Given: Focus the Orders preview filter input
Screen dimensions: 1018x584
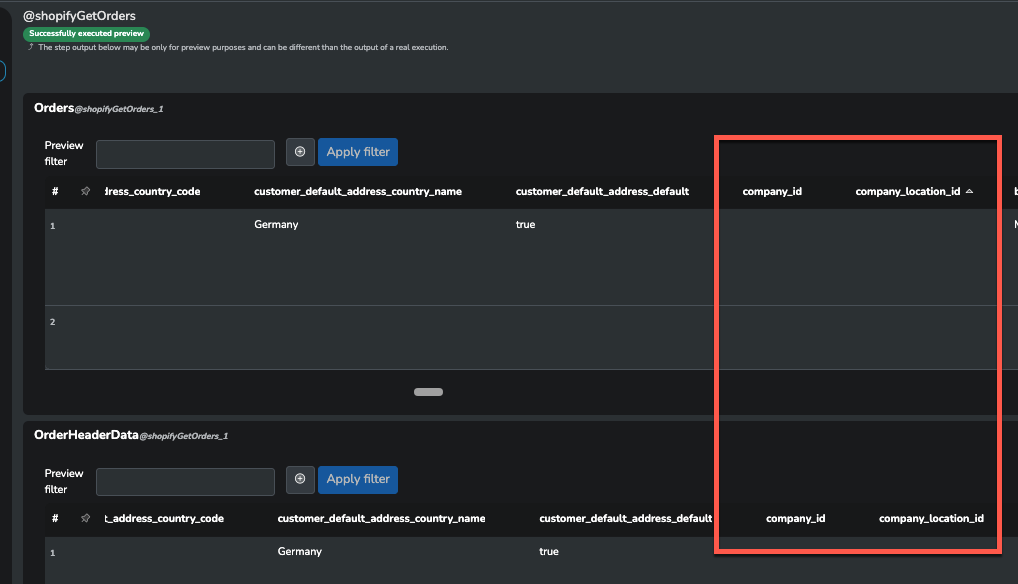Looking at the screenshot, I should (x=185, y=154).
